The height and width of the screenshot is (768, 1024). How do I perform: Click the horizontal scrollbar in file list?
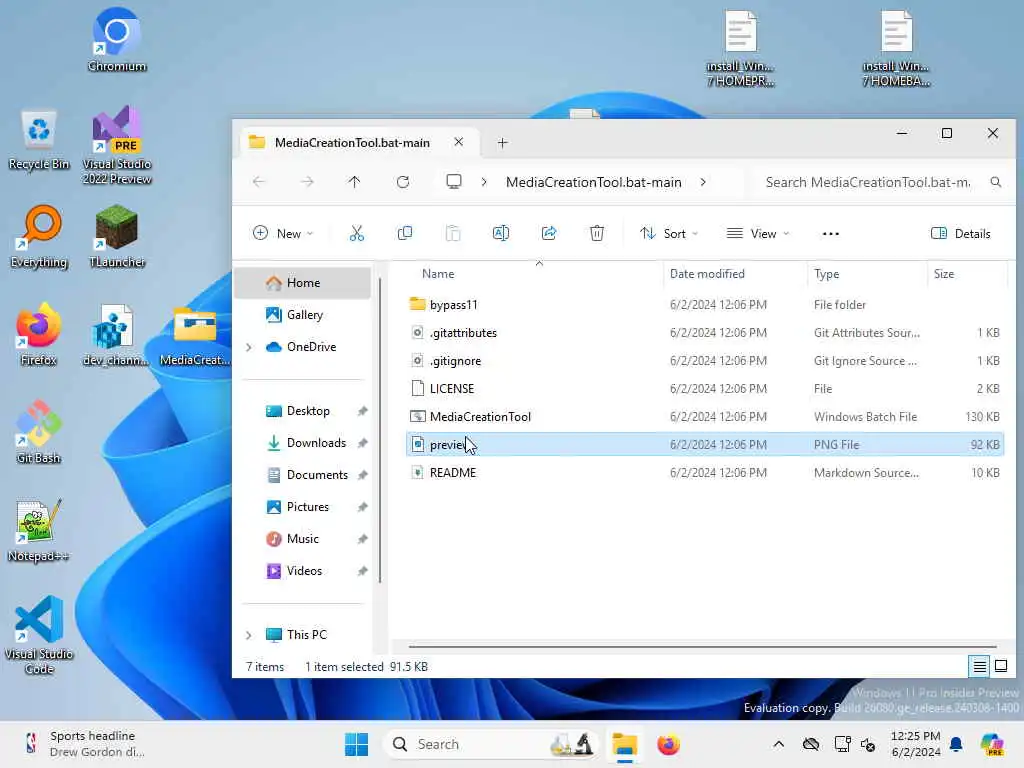pyautogui.click(x=703, y=647)
